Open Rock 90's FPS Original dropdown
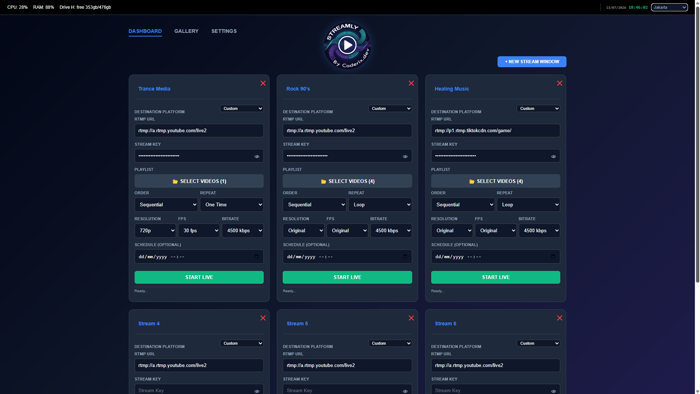 pos(347,231)
